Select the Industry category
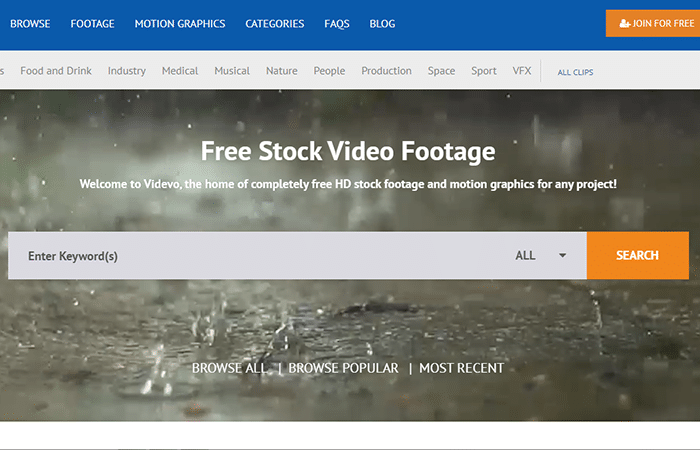700x450 pixels. click(x=127, y=71)
